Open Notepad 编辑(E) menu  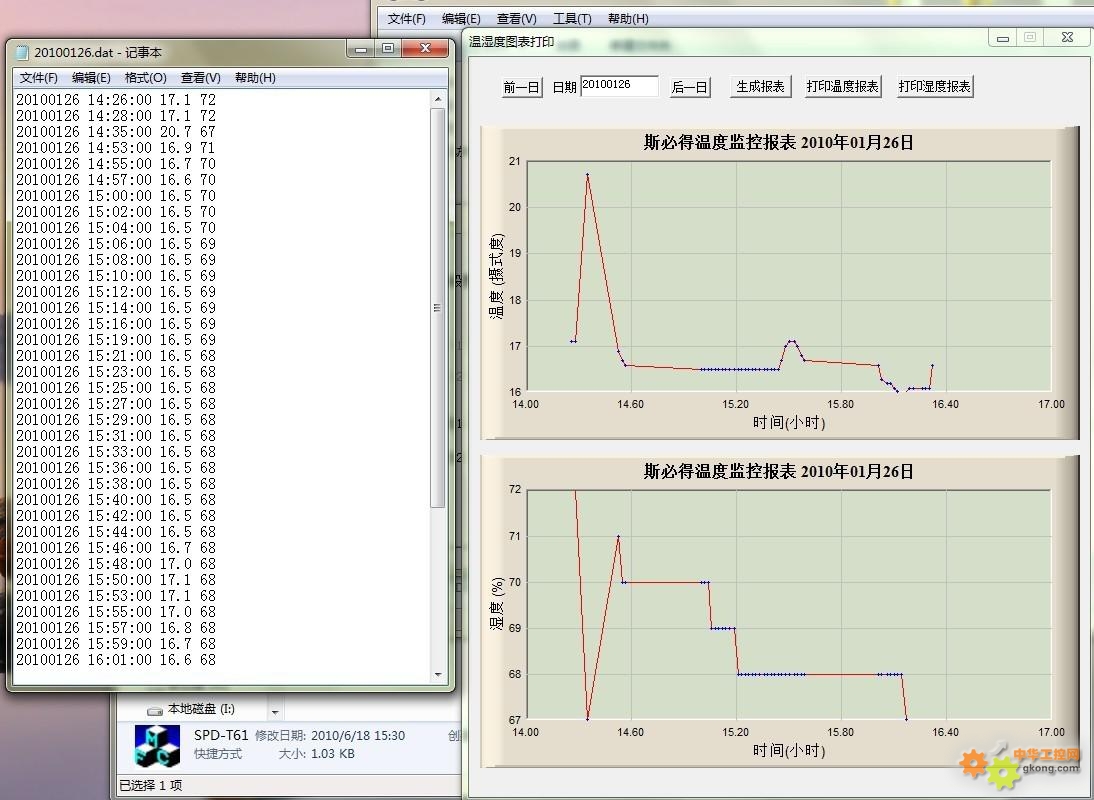[91, 77]
